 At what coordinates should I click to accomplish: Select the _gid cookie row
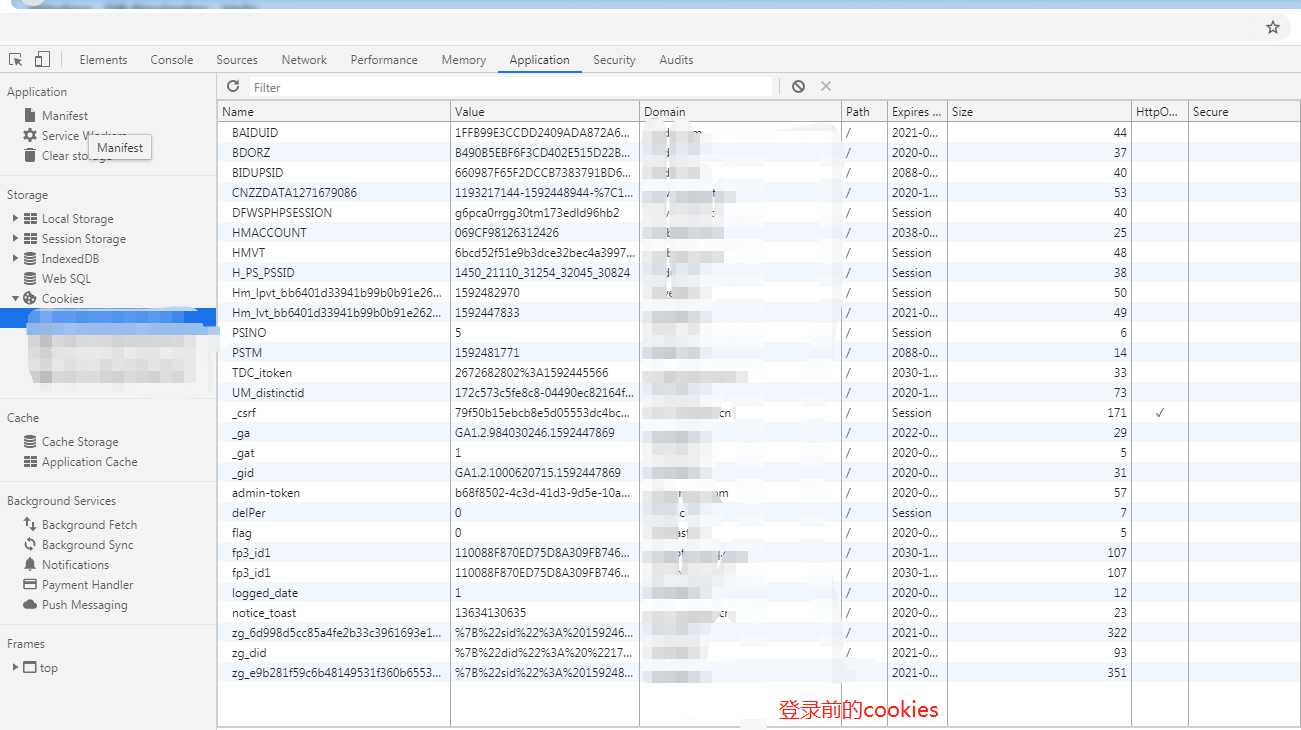(759, 473)
